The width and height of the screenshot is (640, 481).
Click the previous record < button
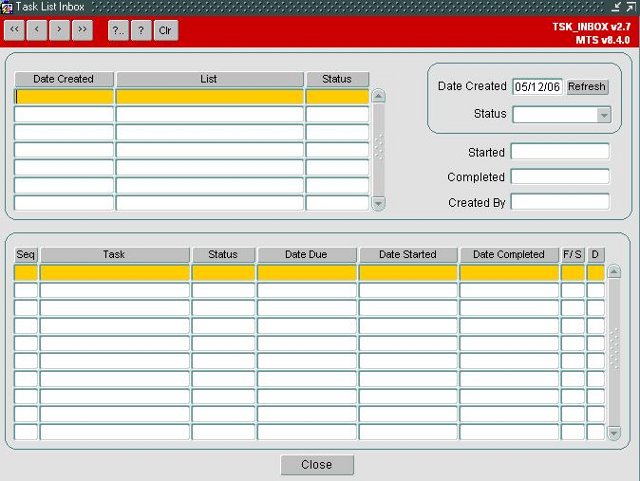click(37, 30)
